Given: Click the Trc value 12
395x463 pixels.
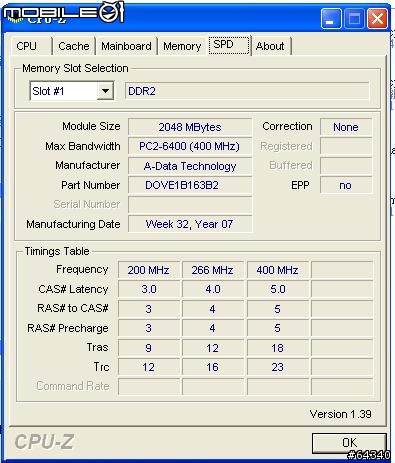Looking at the screenshot, I should click(149, 367).
